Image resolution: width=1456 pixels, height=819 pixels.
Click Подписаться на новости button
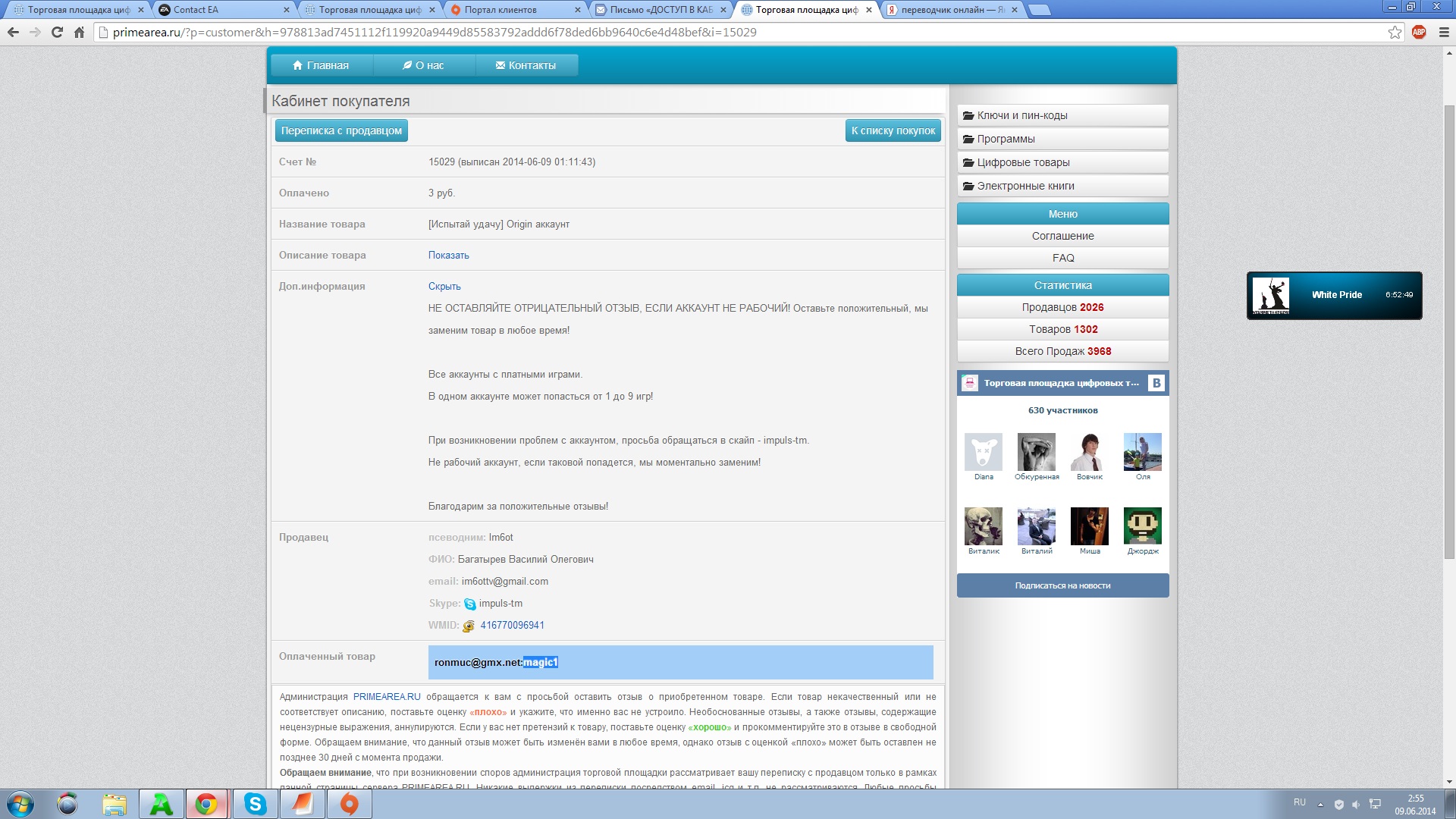click(1062, 585)
